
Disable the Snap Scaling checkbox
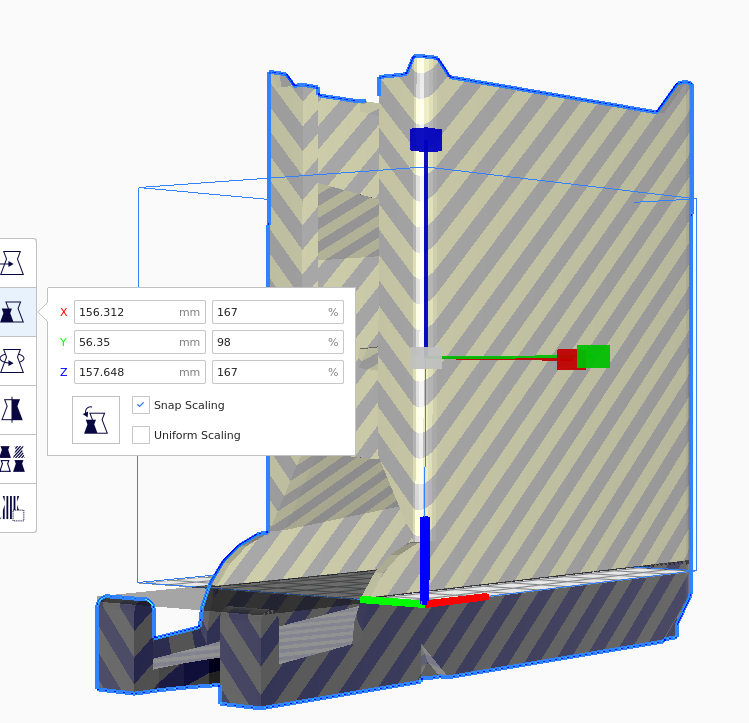point(140,405)
